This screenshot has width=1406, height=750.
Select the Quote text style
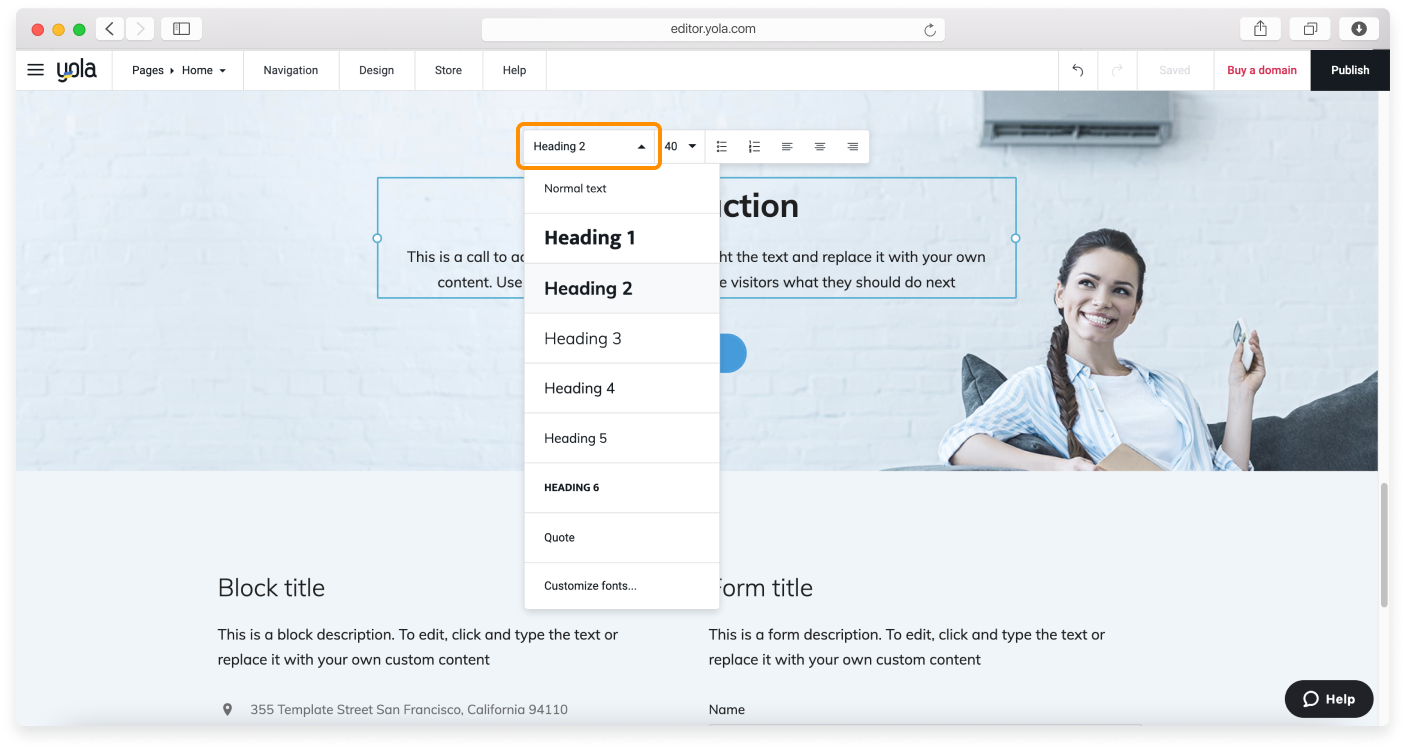559,537
